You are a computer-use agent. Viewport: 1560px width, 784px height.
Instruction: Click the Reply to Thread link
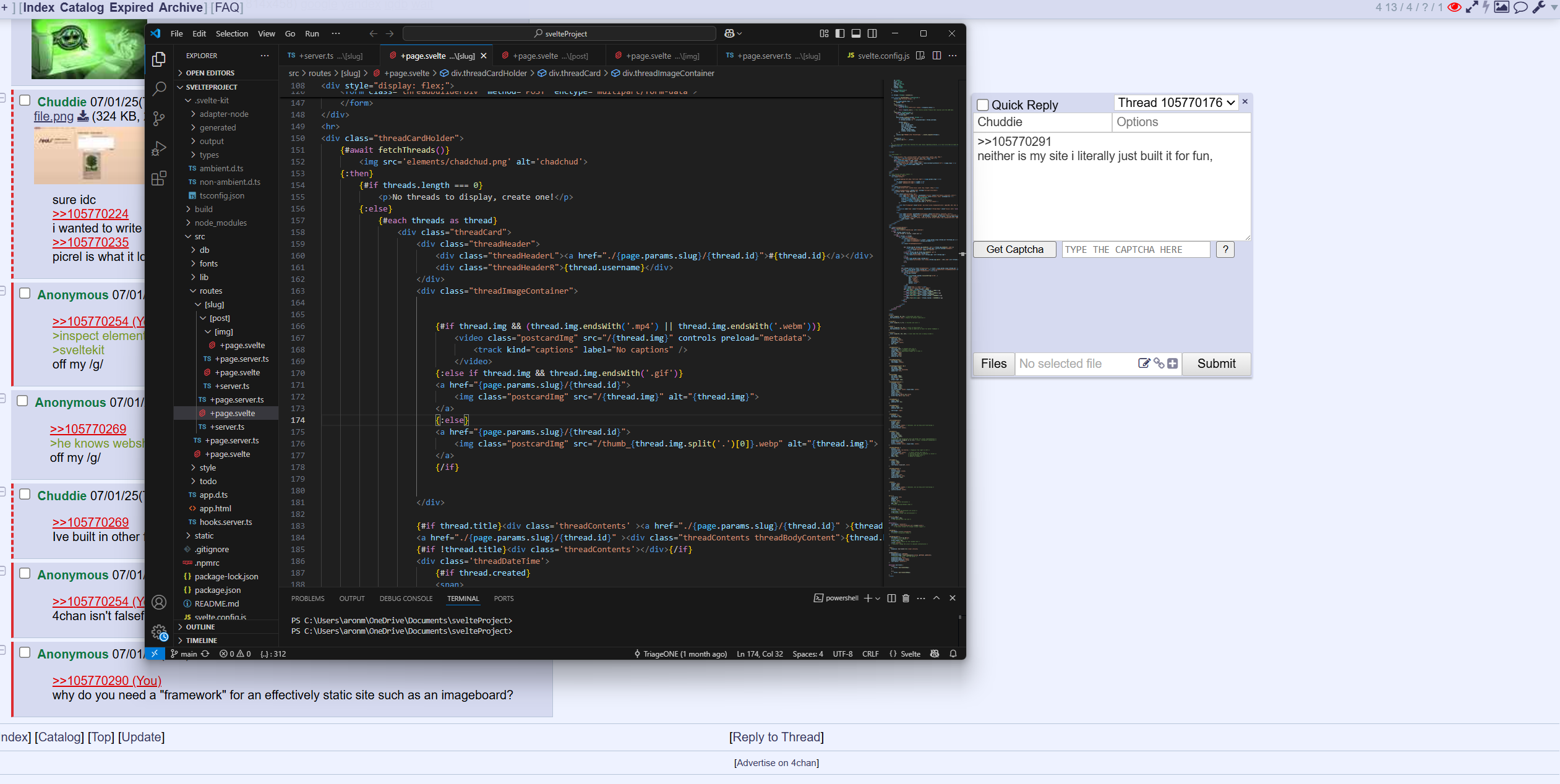(776, 737)
